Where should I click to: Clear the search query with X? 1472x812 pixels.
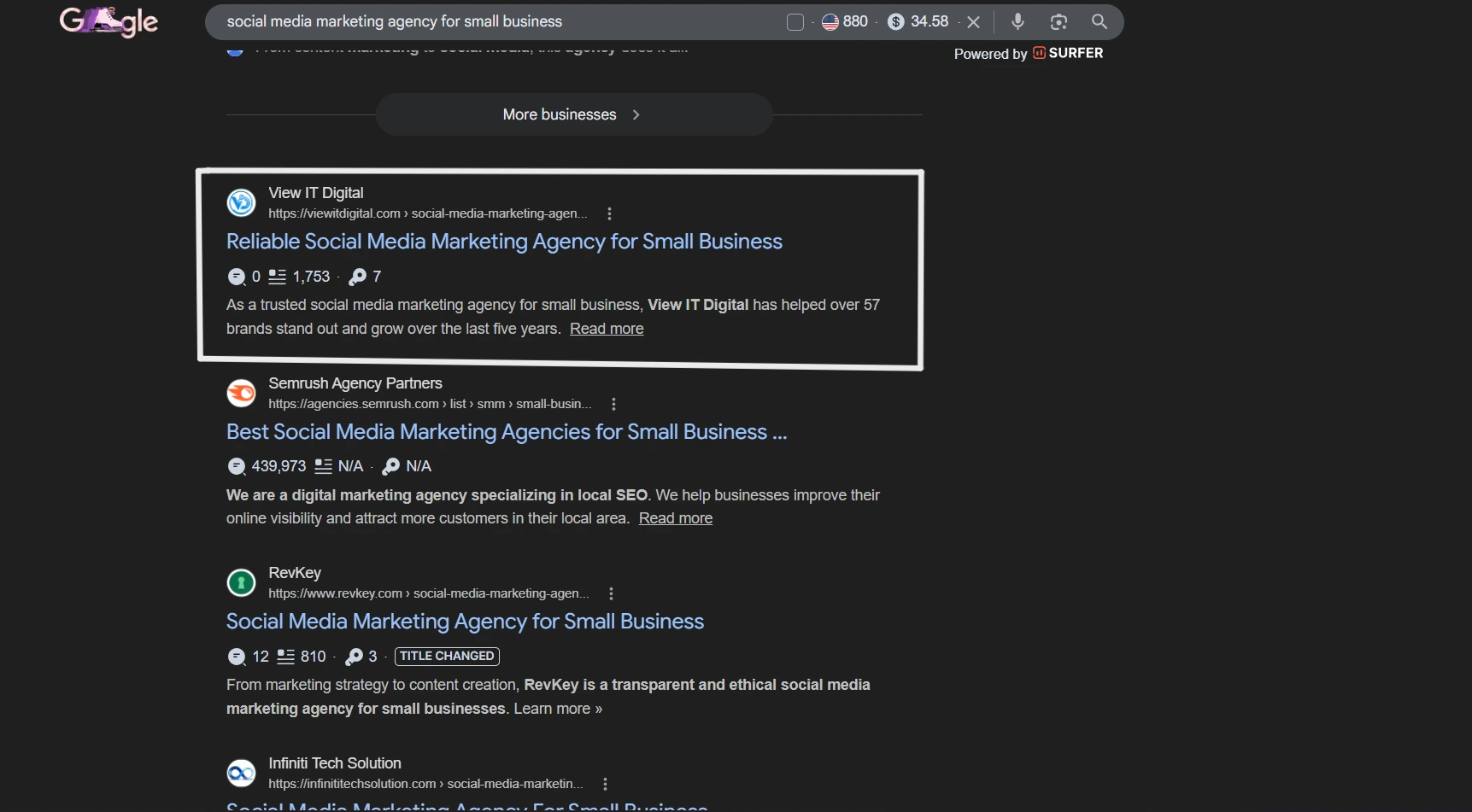pos(973,22)
